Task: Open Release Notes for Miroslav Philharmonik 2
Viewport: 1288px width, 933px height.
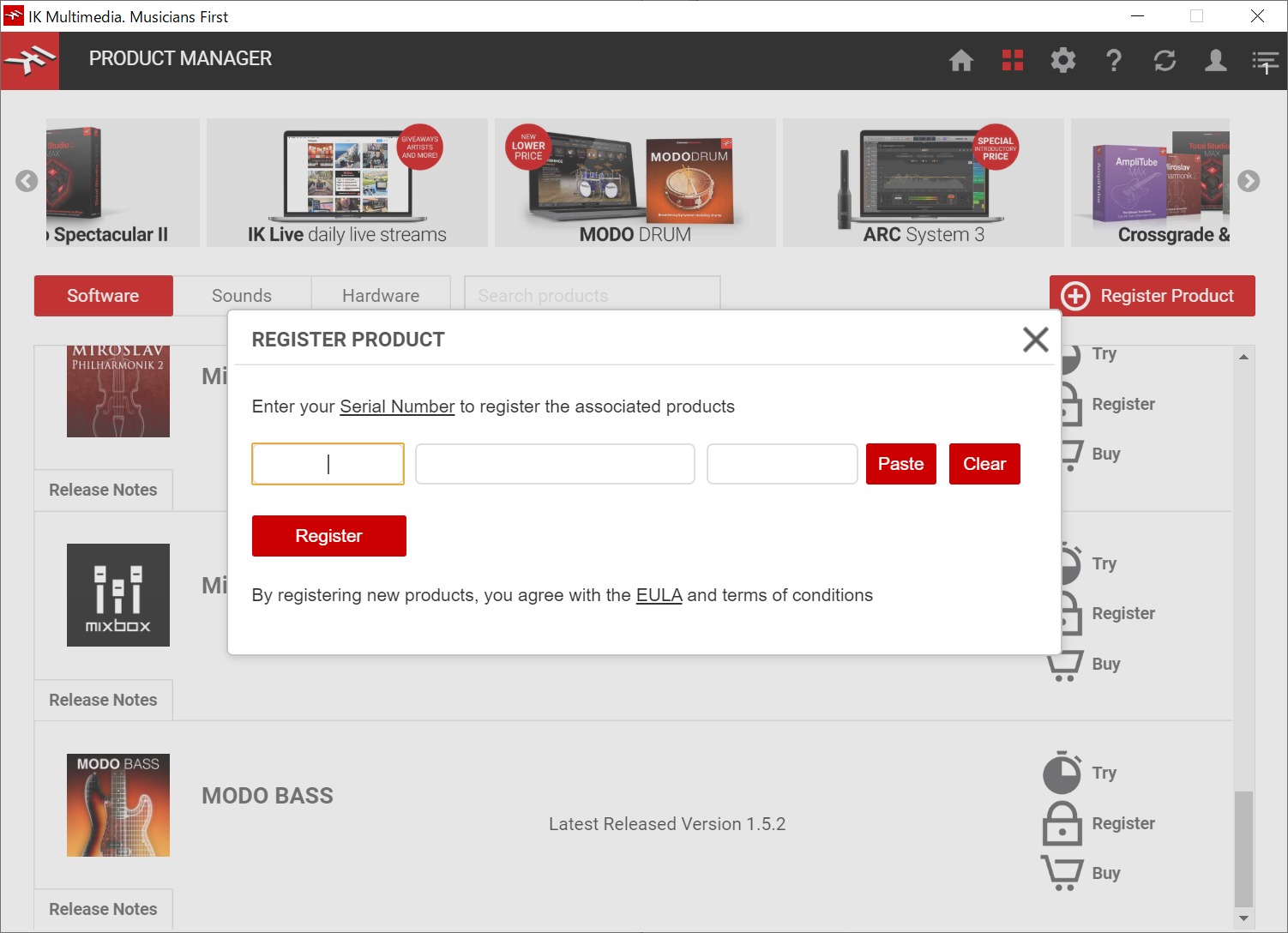Action: pos(103,490)
